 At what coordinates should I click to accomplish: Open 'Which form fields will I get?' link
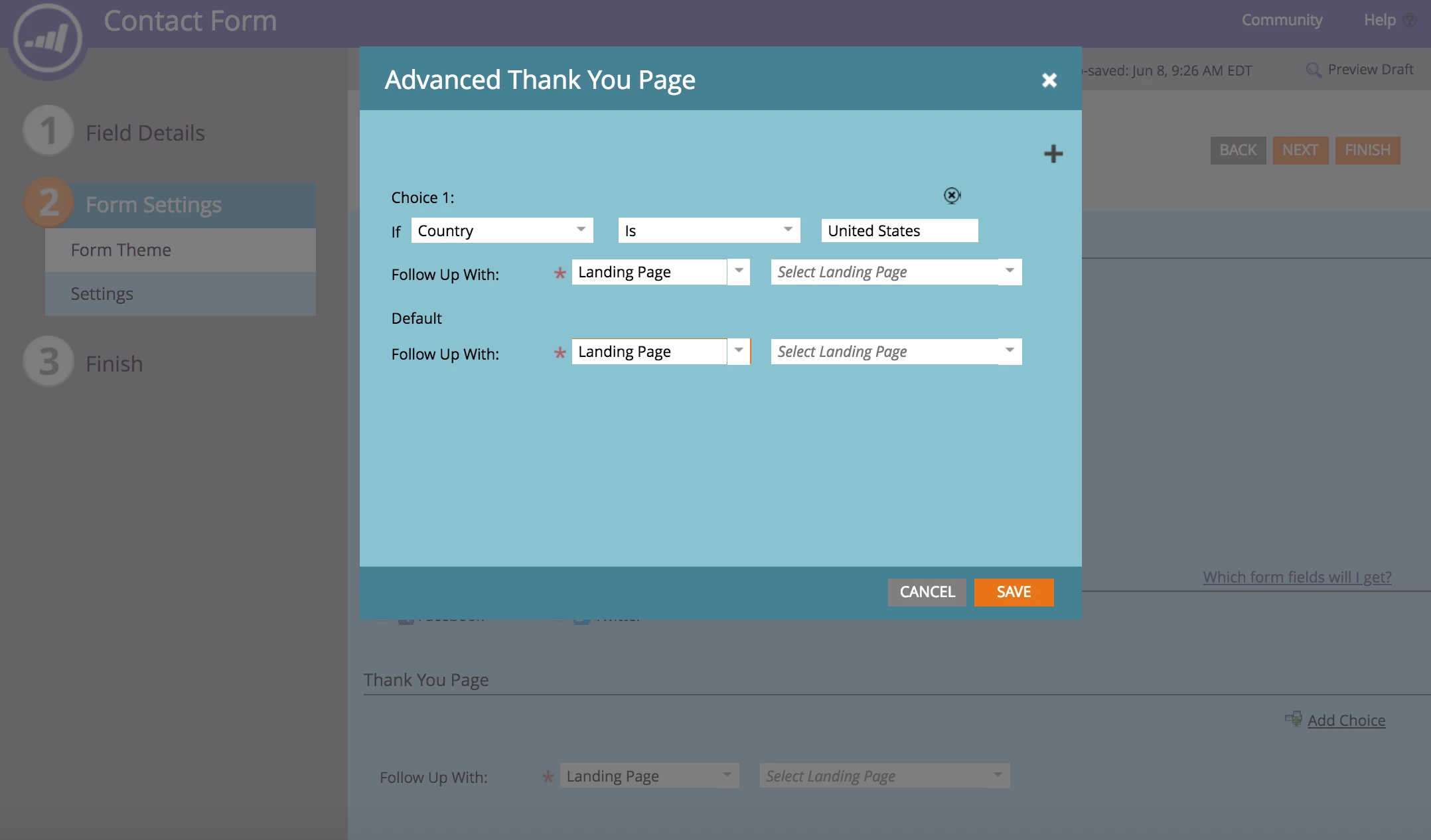1297,577
